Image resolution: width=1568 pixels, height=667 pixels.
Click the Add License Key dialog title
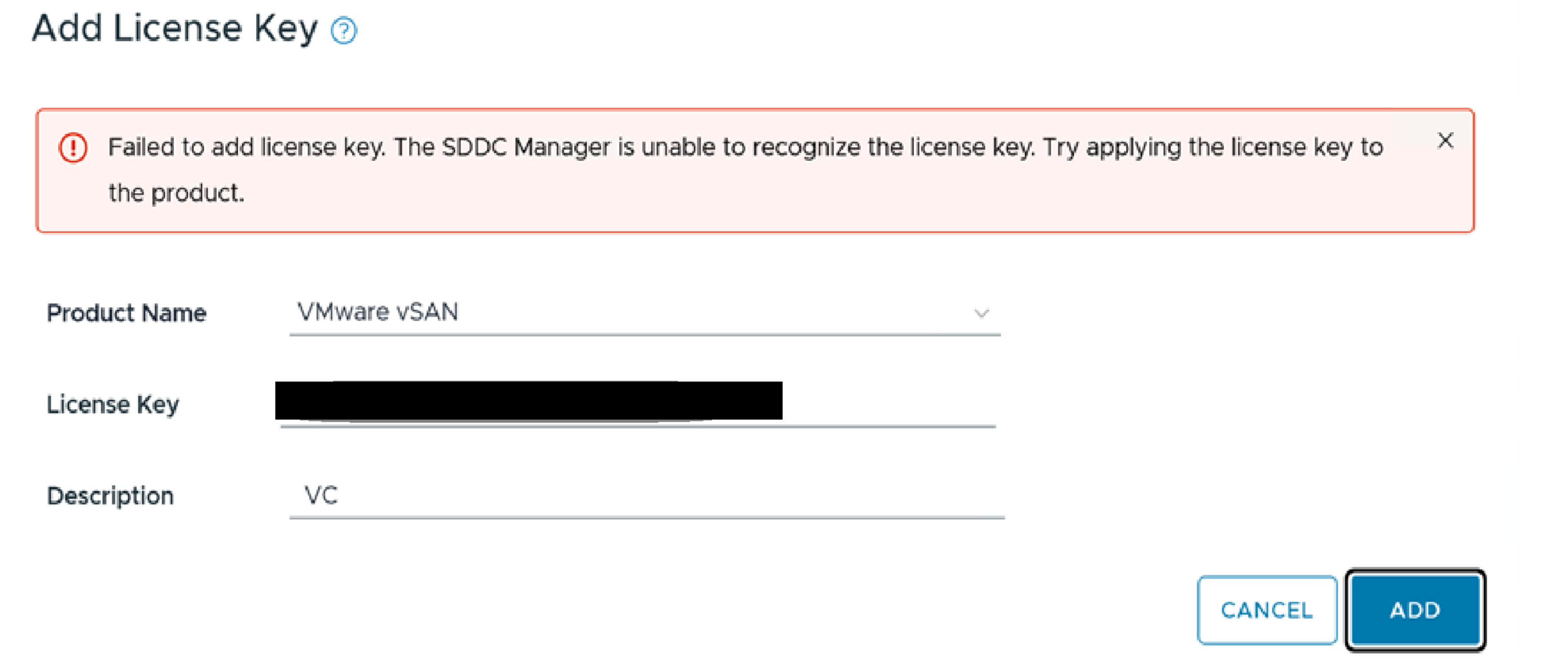[175, 29]
